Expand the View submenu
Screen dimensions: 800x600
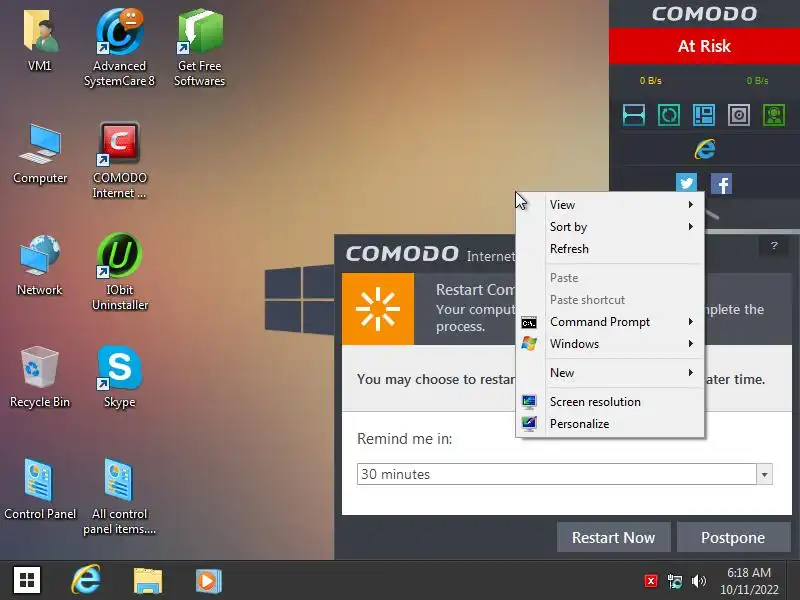610,205
